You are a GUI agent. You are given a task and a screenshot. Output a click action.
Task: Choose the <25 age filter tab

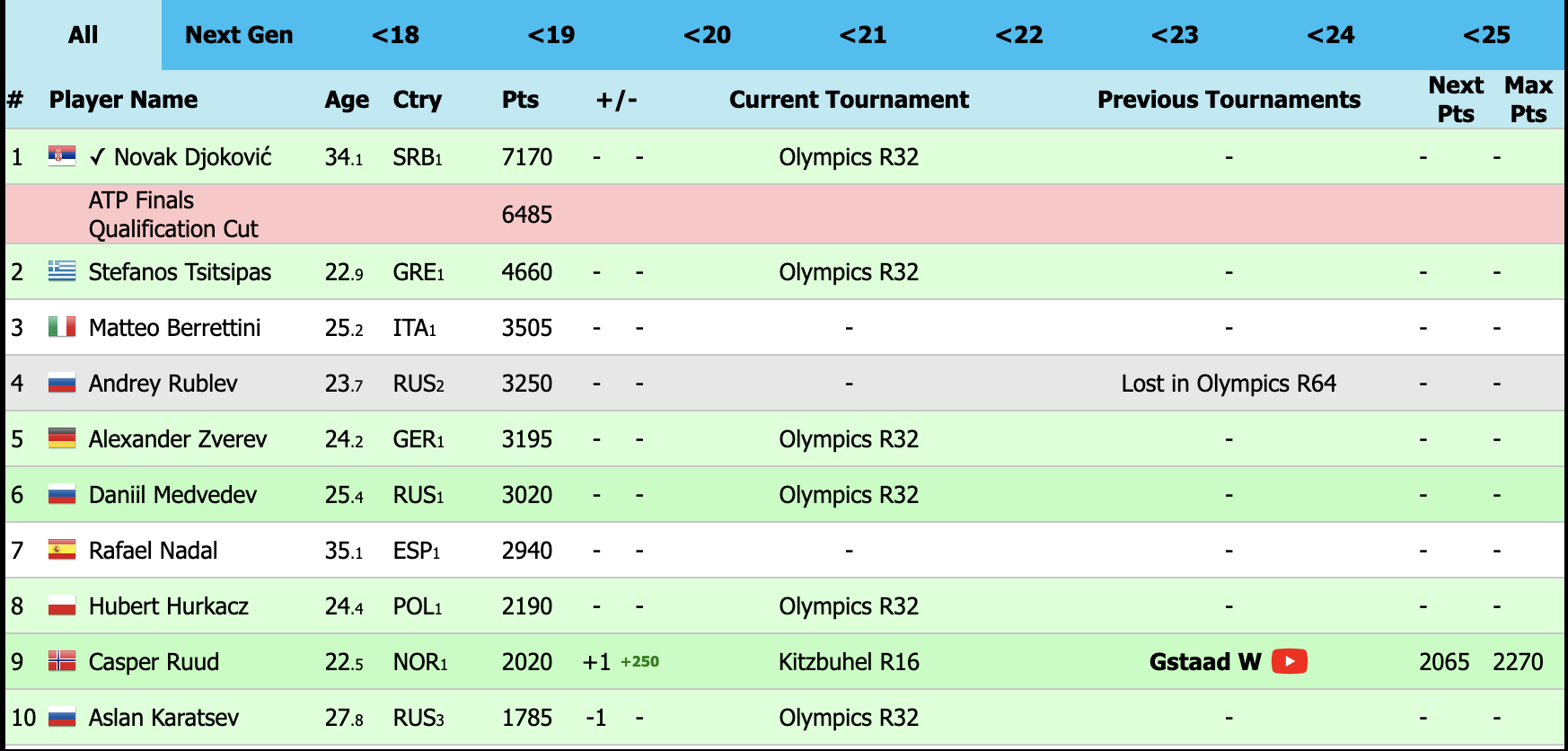tap(1486, 35)
